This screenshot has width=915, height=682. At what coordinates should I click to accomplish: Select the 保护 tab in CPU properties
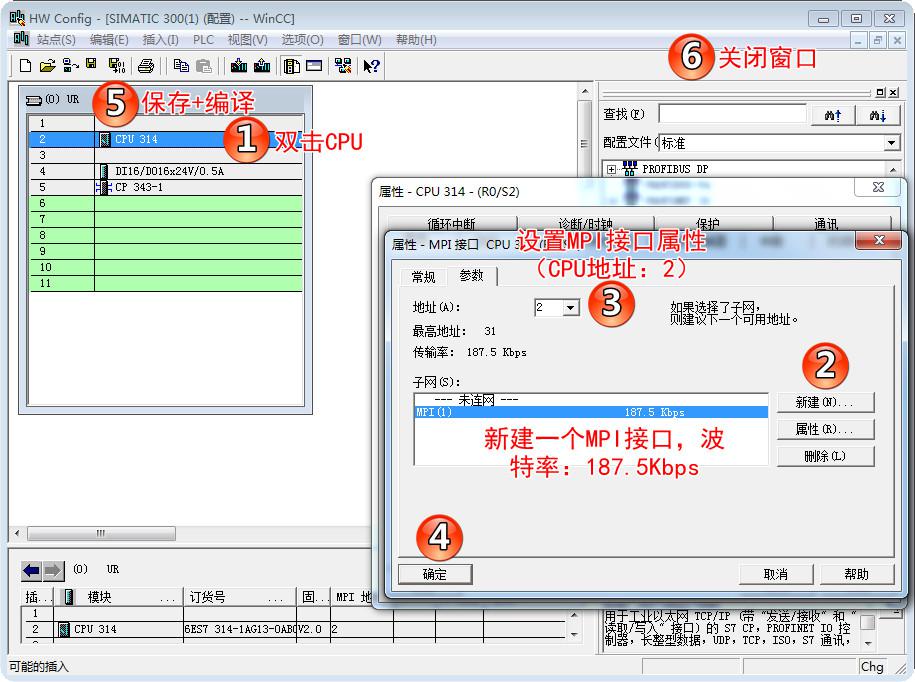click(708, 223)
